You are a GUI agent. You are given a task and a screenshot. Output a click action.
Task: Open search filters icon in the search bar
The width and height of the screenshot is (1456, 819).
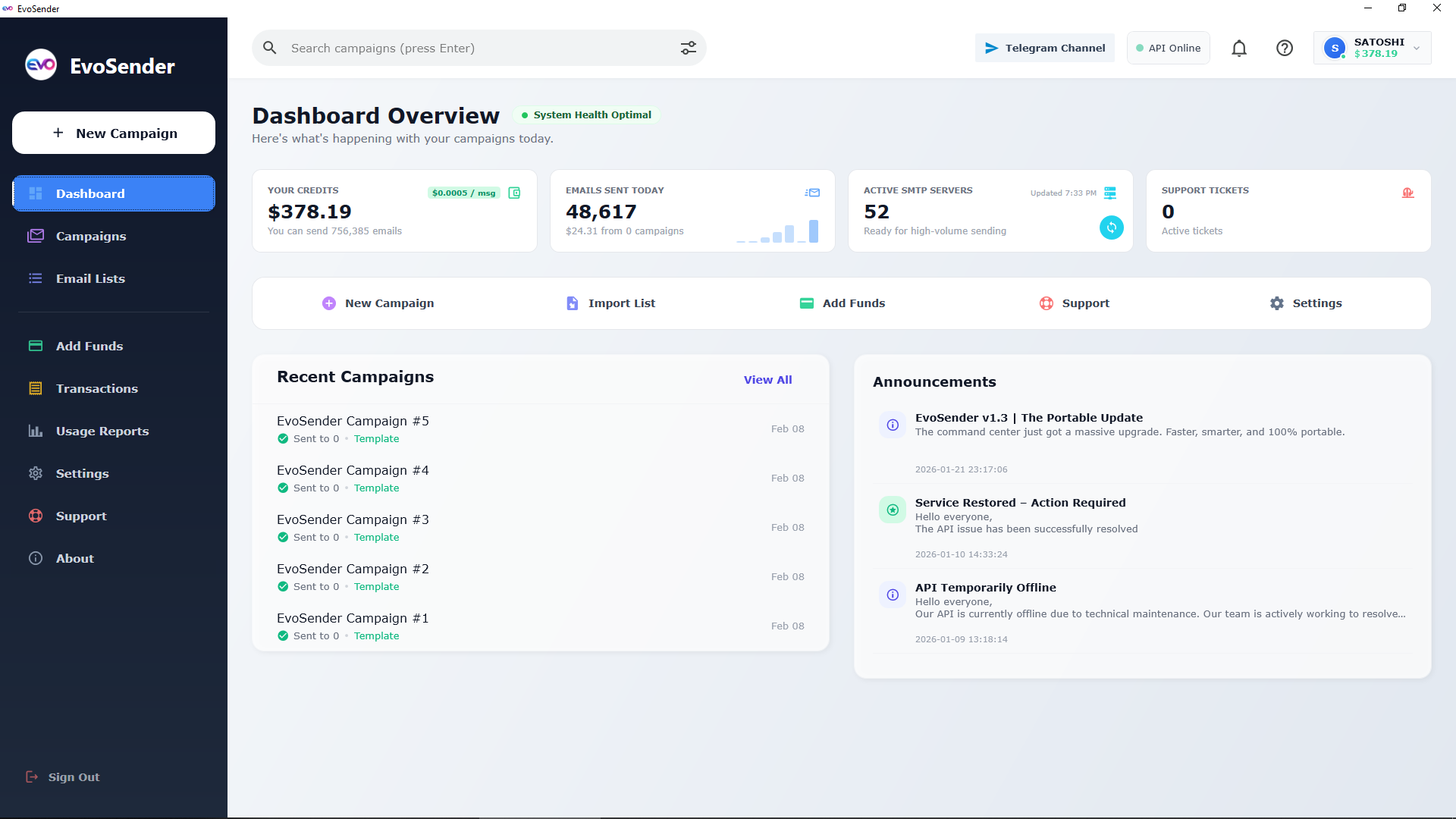tap(689, 47)
